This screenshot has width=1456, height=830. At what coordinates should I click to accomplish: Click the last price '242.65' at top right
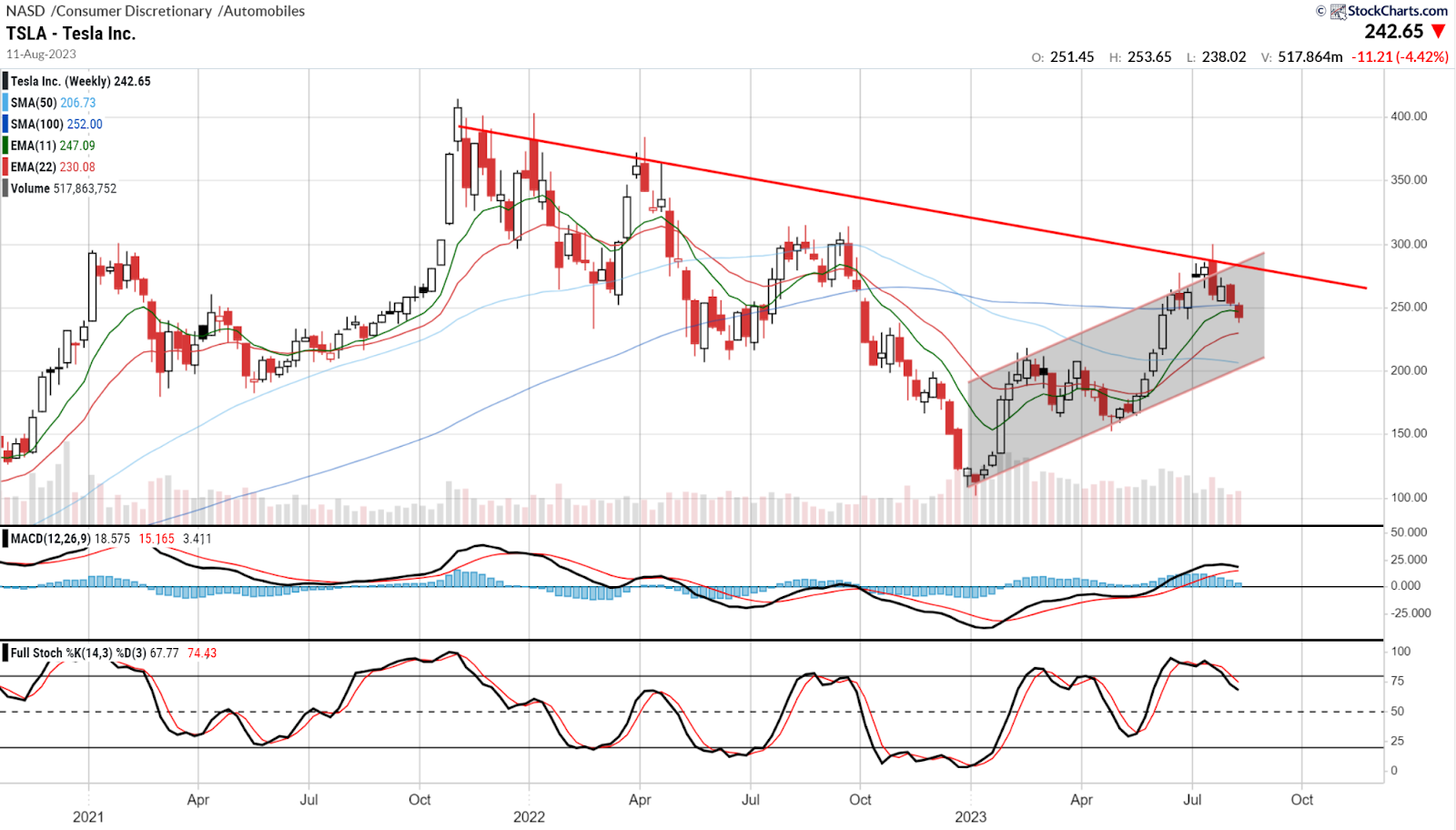[x=1393, y=32]
